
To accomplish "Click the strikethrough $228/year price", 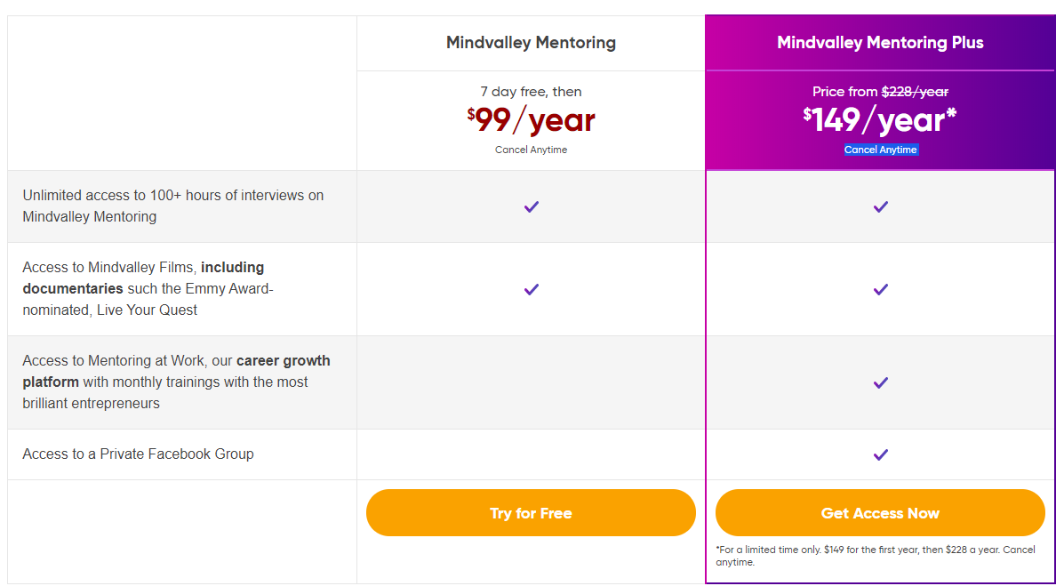I will 914,92.
